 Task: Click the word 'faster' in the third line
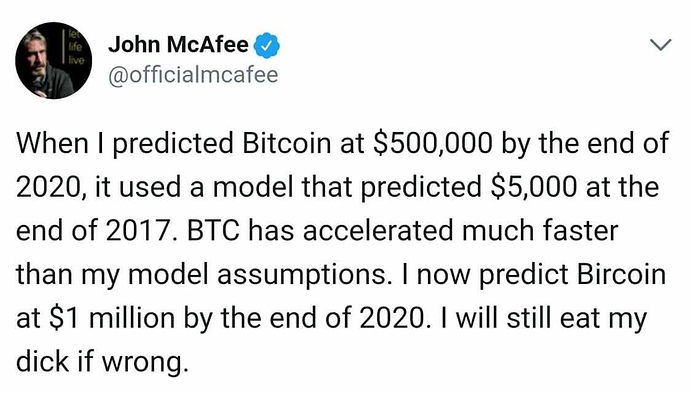pos(580,231)
